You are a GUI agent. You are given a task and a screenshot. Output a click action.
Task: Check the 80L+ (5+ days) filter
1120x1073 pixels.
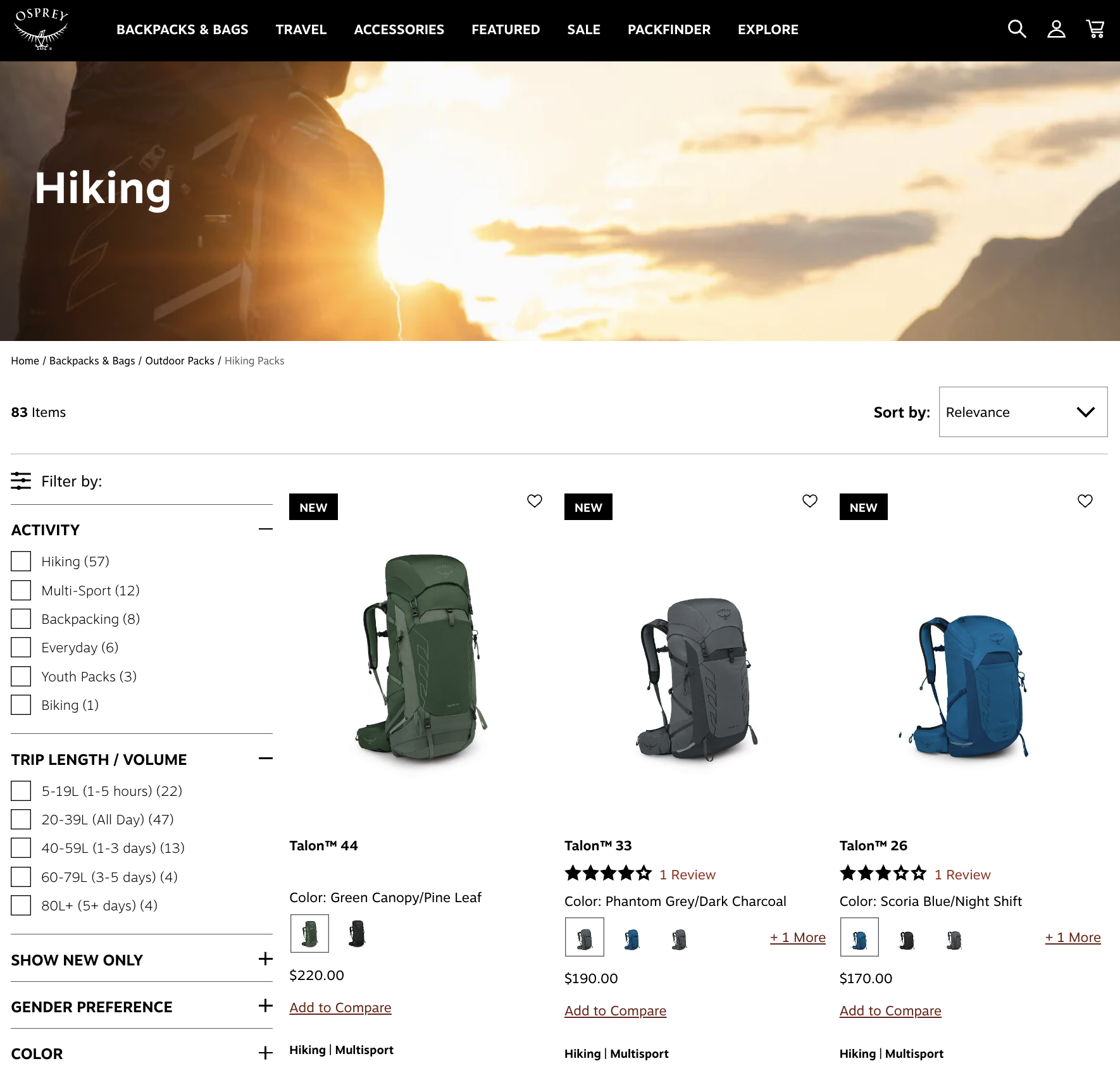tap(21, 905)
